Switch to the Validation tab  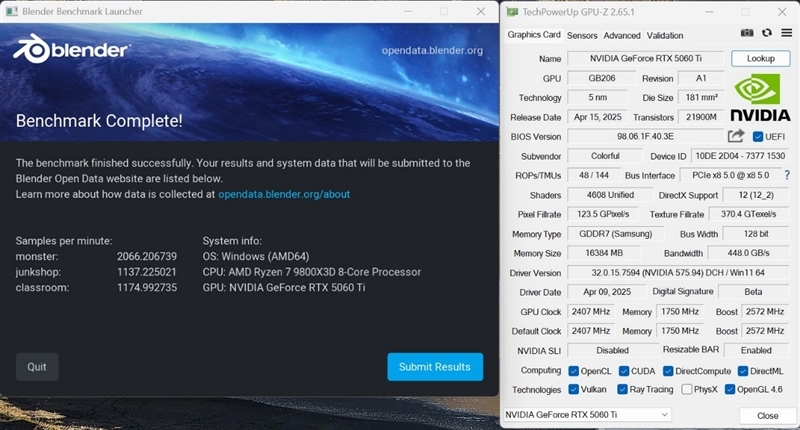(x=665, y=35)
